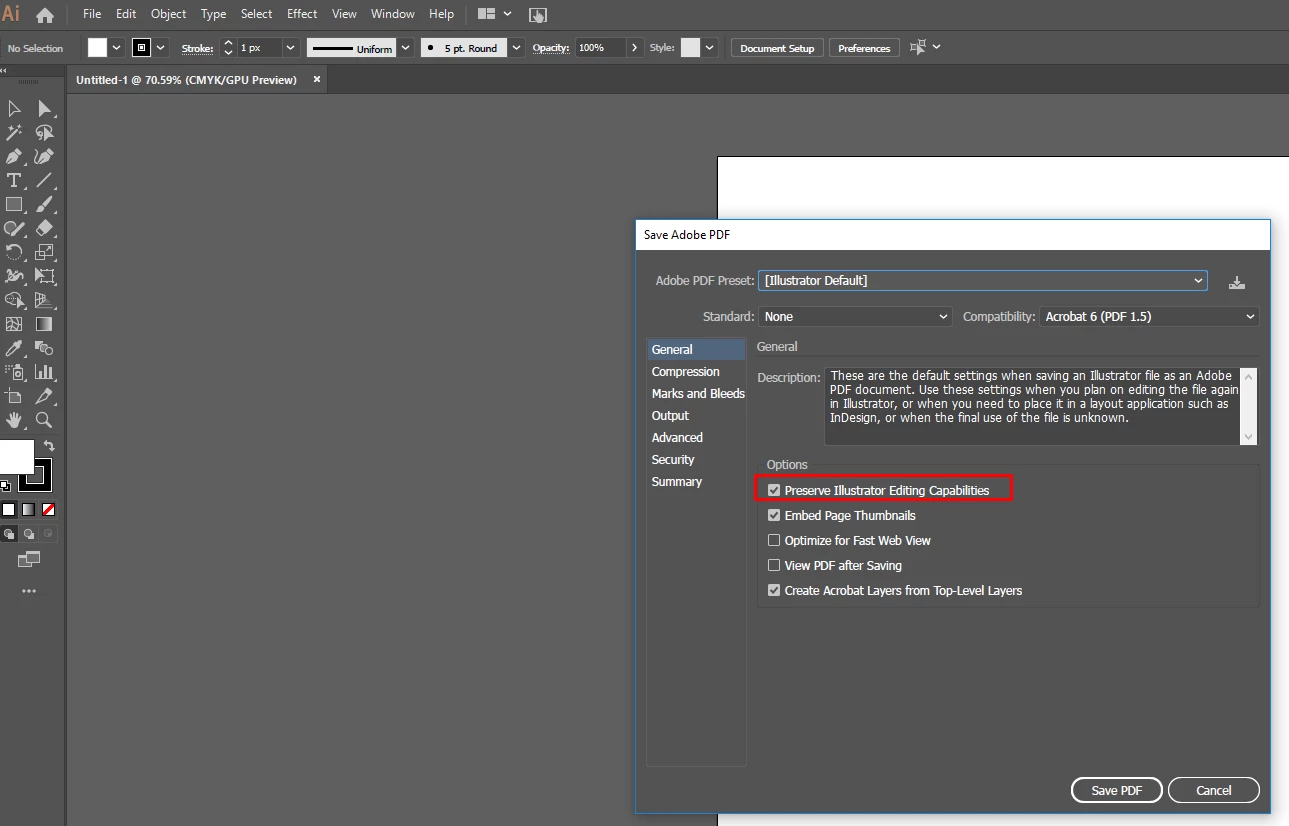Select the Rectangle tool
Screen dimensions: 1289x826
[14, 204]
